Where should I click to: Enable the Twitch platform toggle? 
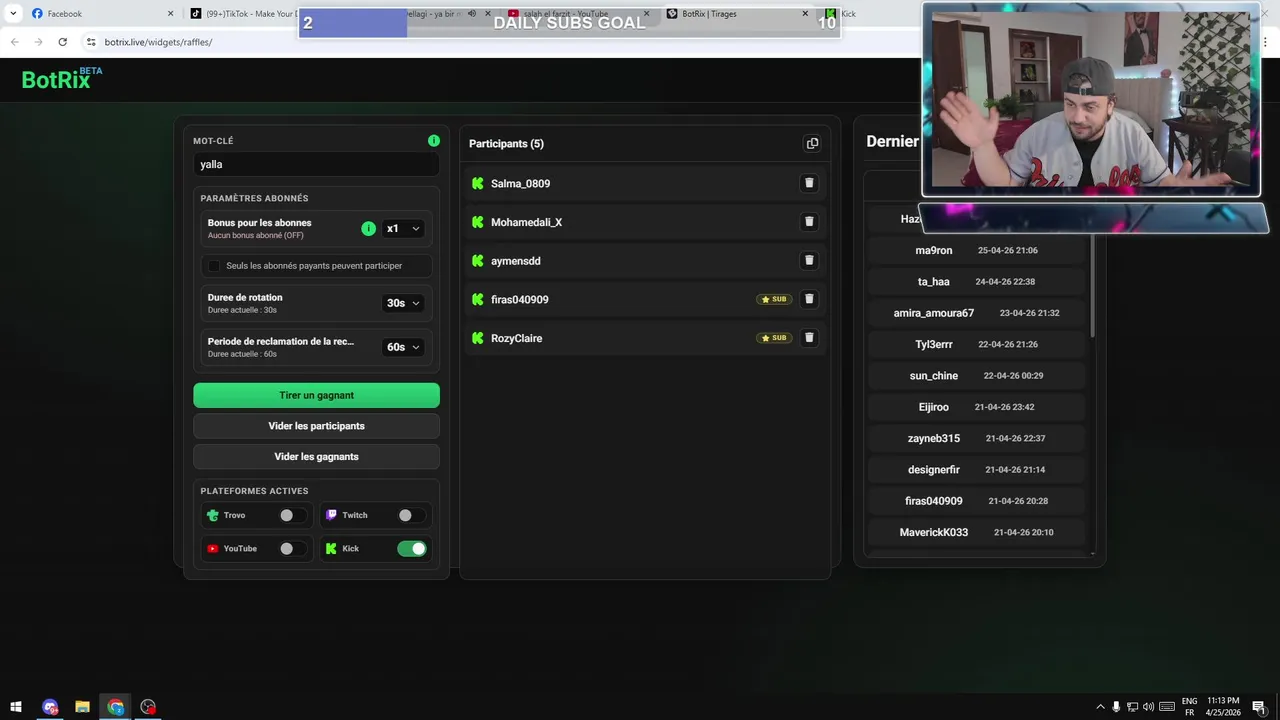(x=411, y=515)
